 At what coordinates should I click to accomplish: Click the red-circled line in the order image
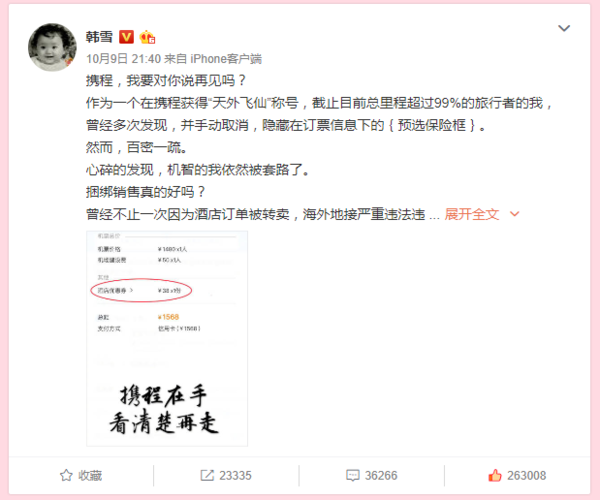tap(141, 290)
